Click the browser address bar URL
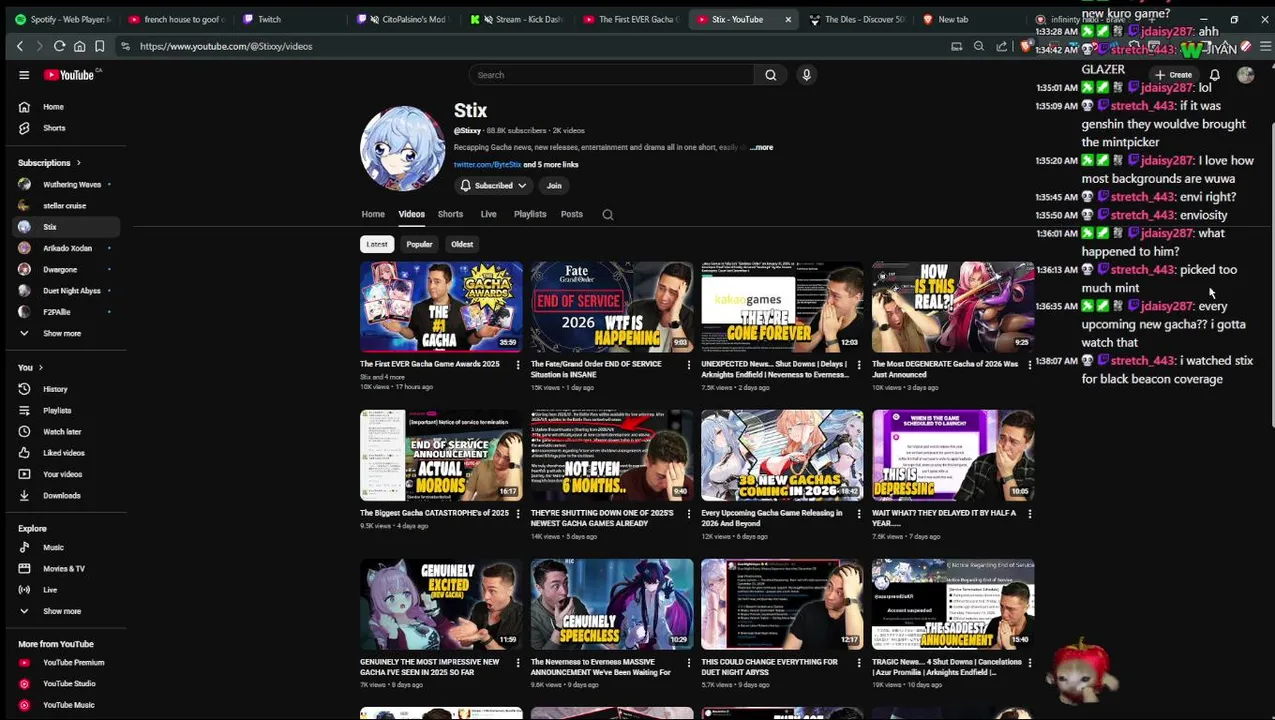This screenshot has height=720, width=1275. pyautogui.click(x=226, y=46)
